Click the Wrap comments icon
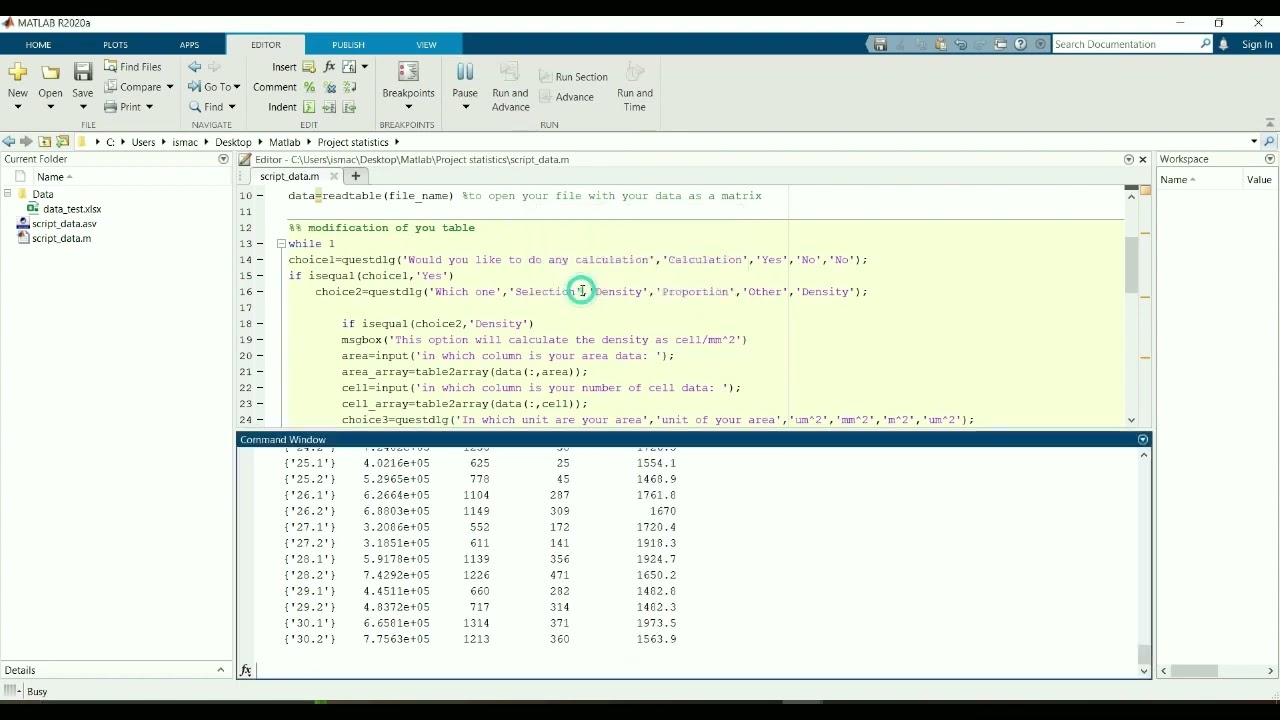The image size is (1280, 720). [x=350, y=87]
